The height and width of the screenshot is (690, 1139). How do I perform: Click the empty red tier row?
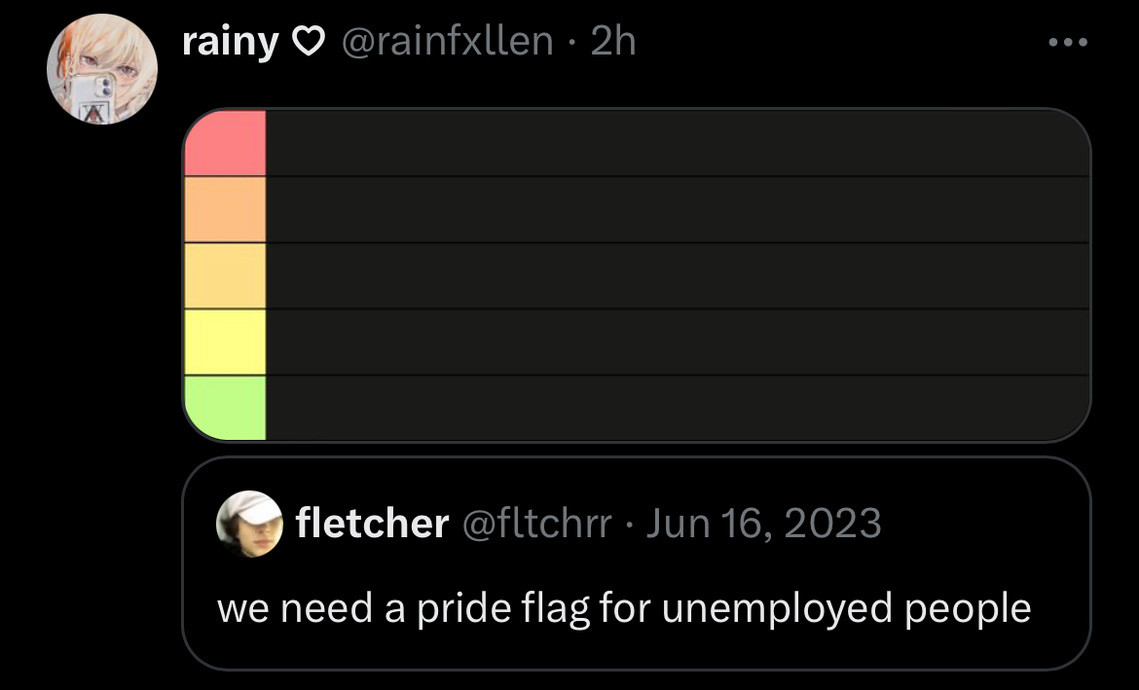[x=678, y=143]
